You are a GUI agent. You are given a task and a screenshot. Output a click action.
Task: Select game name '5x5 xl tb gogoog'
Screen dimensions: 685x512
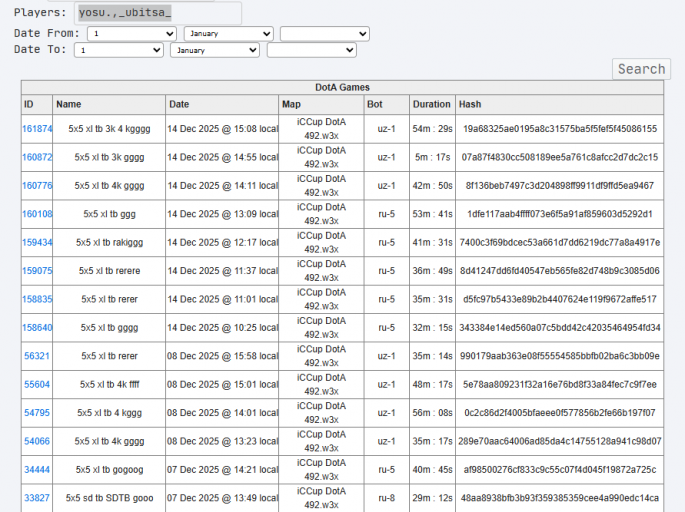[x=109, y=470]
